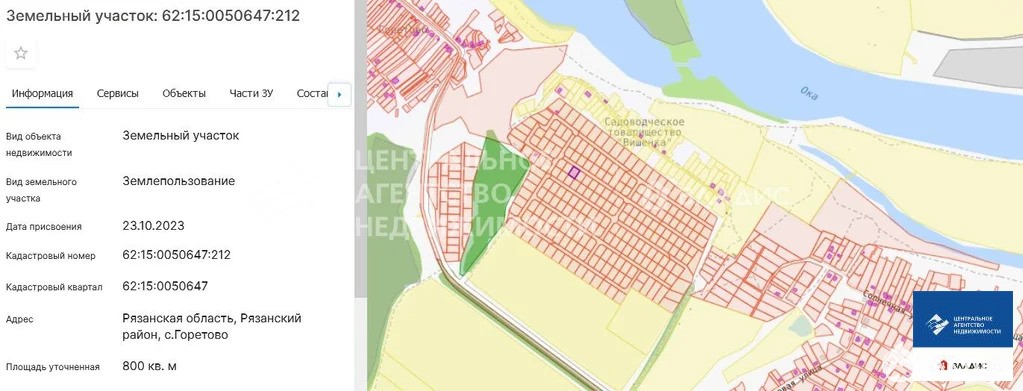Click the Садоводческое товарищество Вишенка label
1023x391 pixels.
click(644, 131)
